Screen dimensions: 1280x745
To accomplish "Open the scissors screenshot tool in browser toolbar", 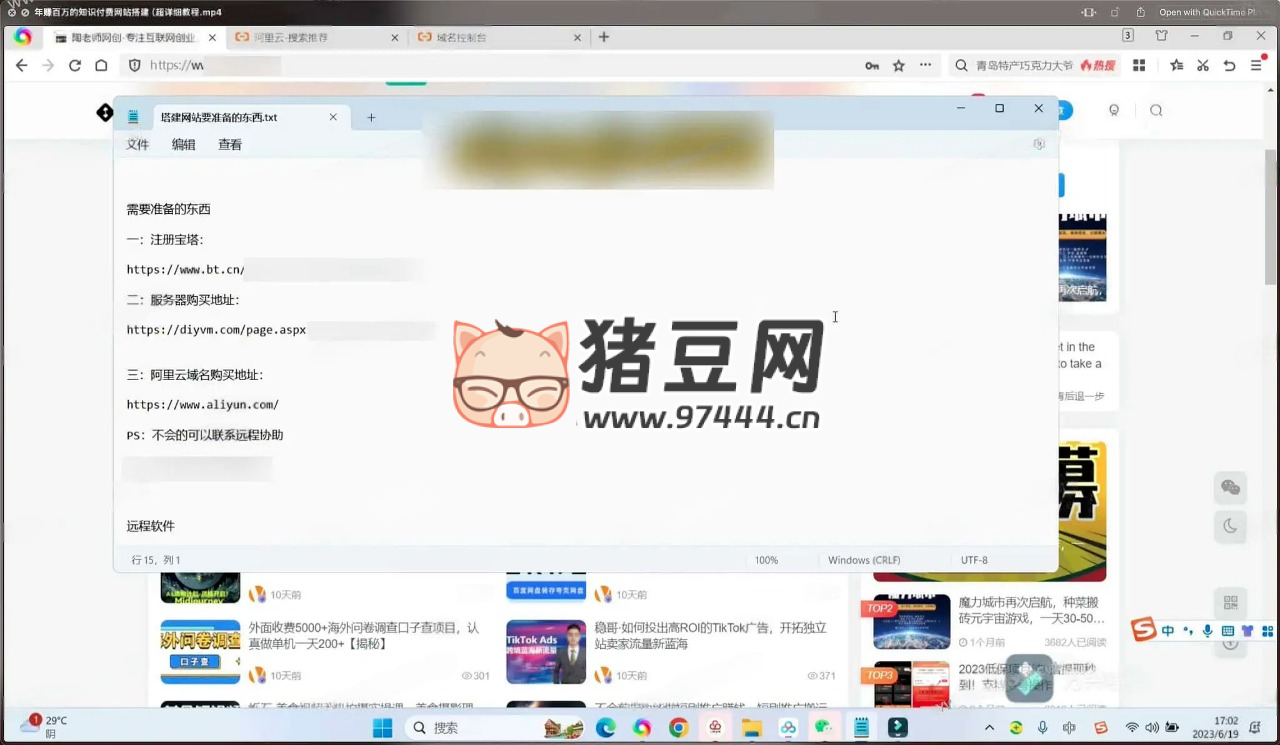I will [1203, 65].
